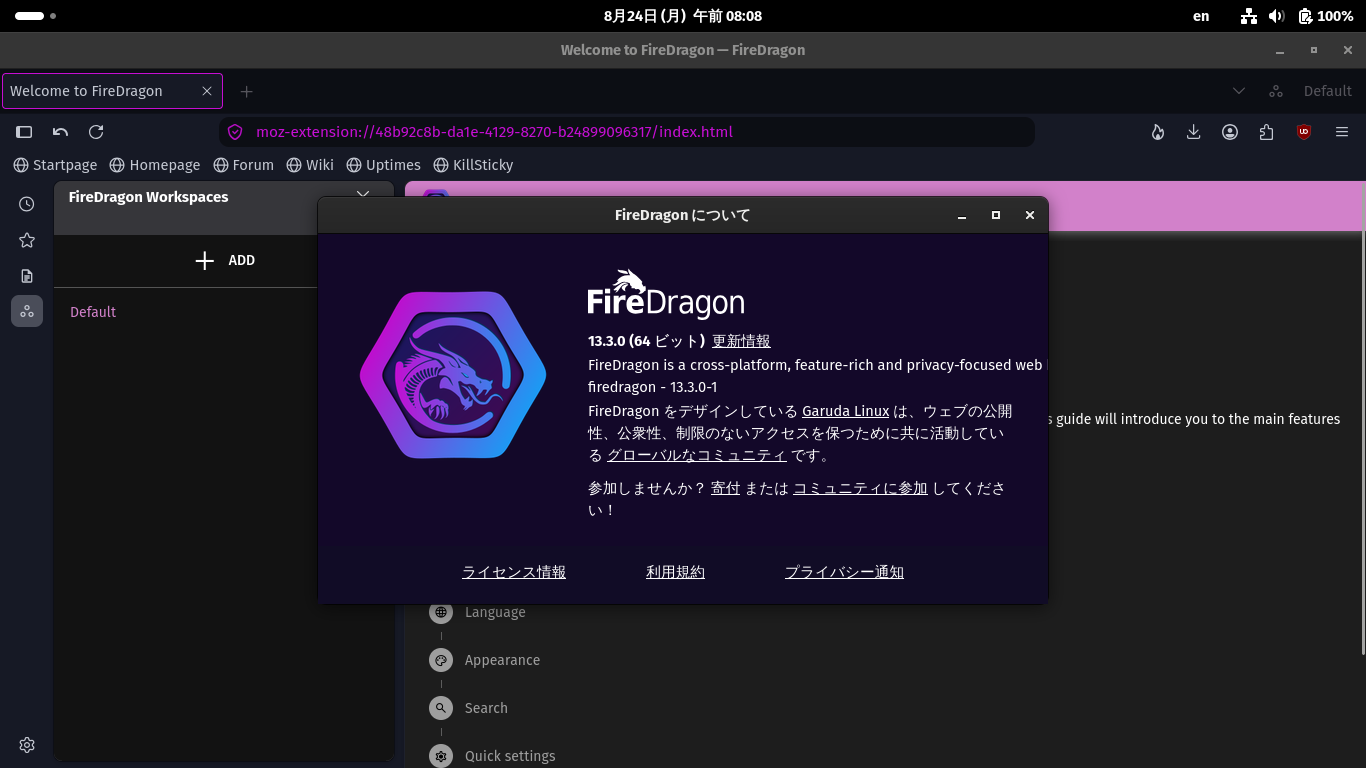Open the プライバシー通知 privacy link
This screenshot has width=1366, height=768.
click(844, 572)
